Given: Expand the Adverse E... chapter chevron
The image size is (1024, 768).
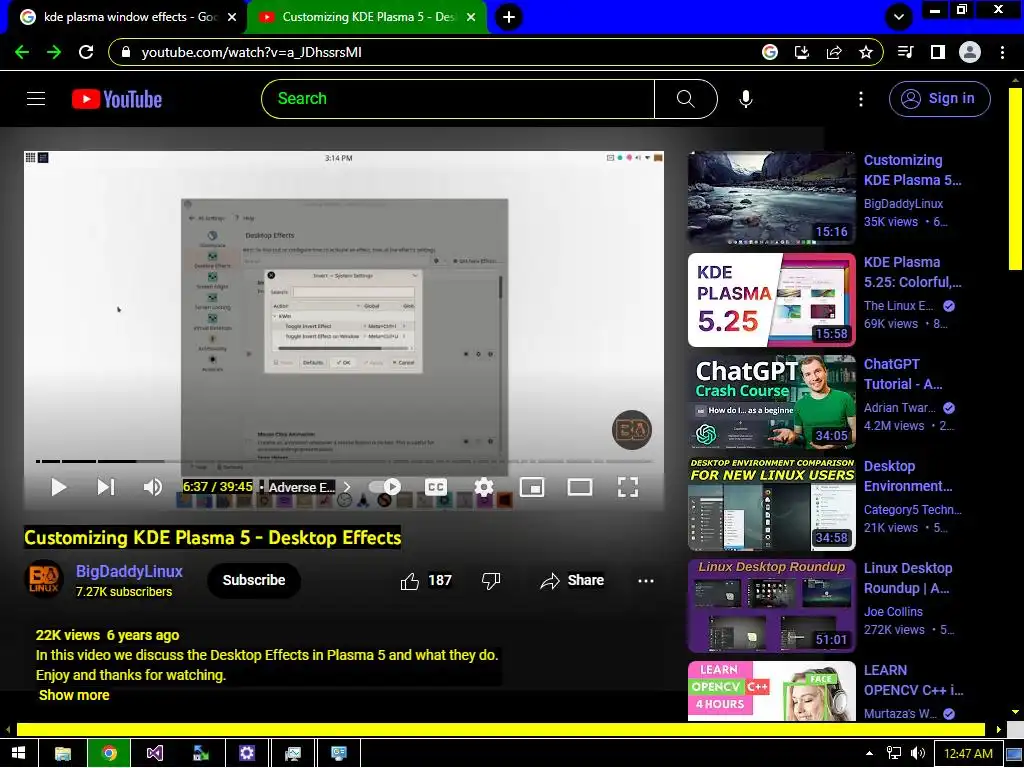Looking at the screenshot, I should tap(347, 487).
